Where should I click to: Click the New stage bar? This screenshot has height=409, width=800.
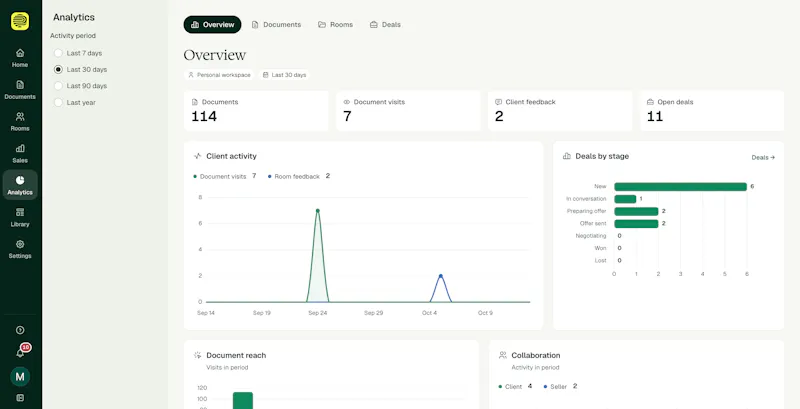(x=680, y=187)
